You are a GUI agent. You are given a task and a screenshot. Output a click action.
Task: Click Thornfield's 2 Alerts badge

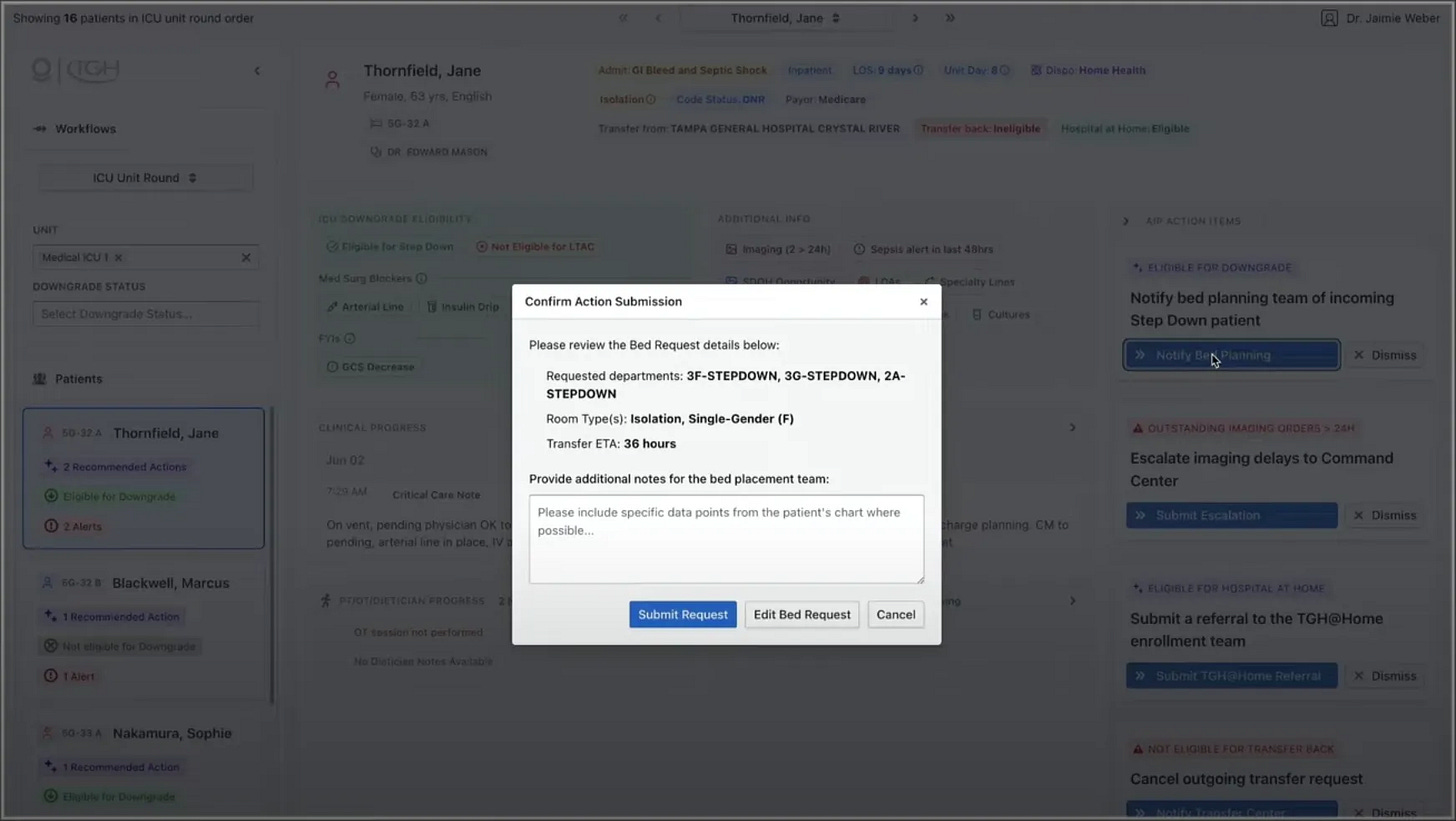pyautogui.click(x=73, y=526)
